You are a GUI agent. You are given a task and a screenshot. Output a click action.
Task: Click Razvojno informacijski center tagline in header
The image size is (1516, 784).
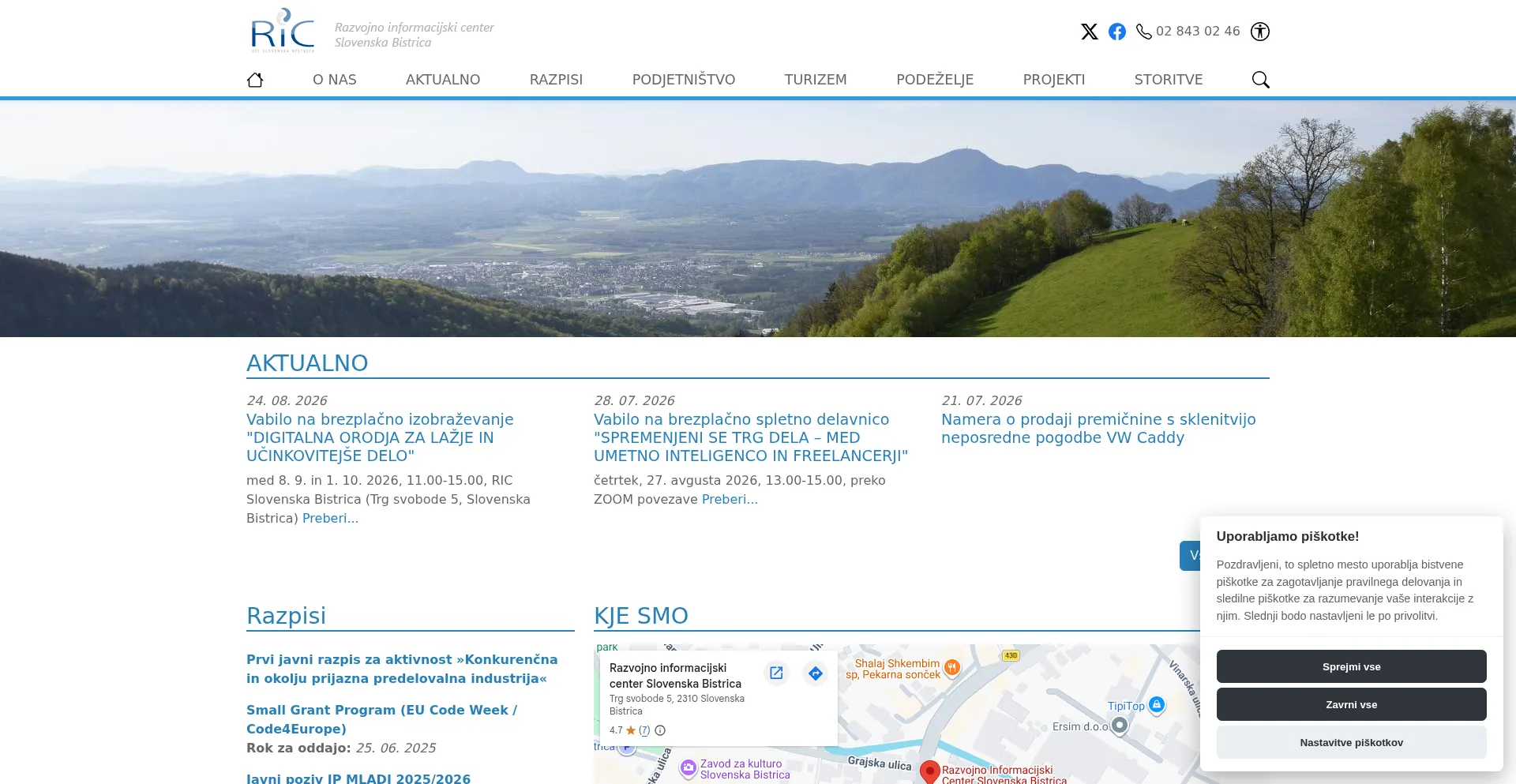415,35
